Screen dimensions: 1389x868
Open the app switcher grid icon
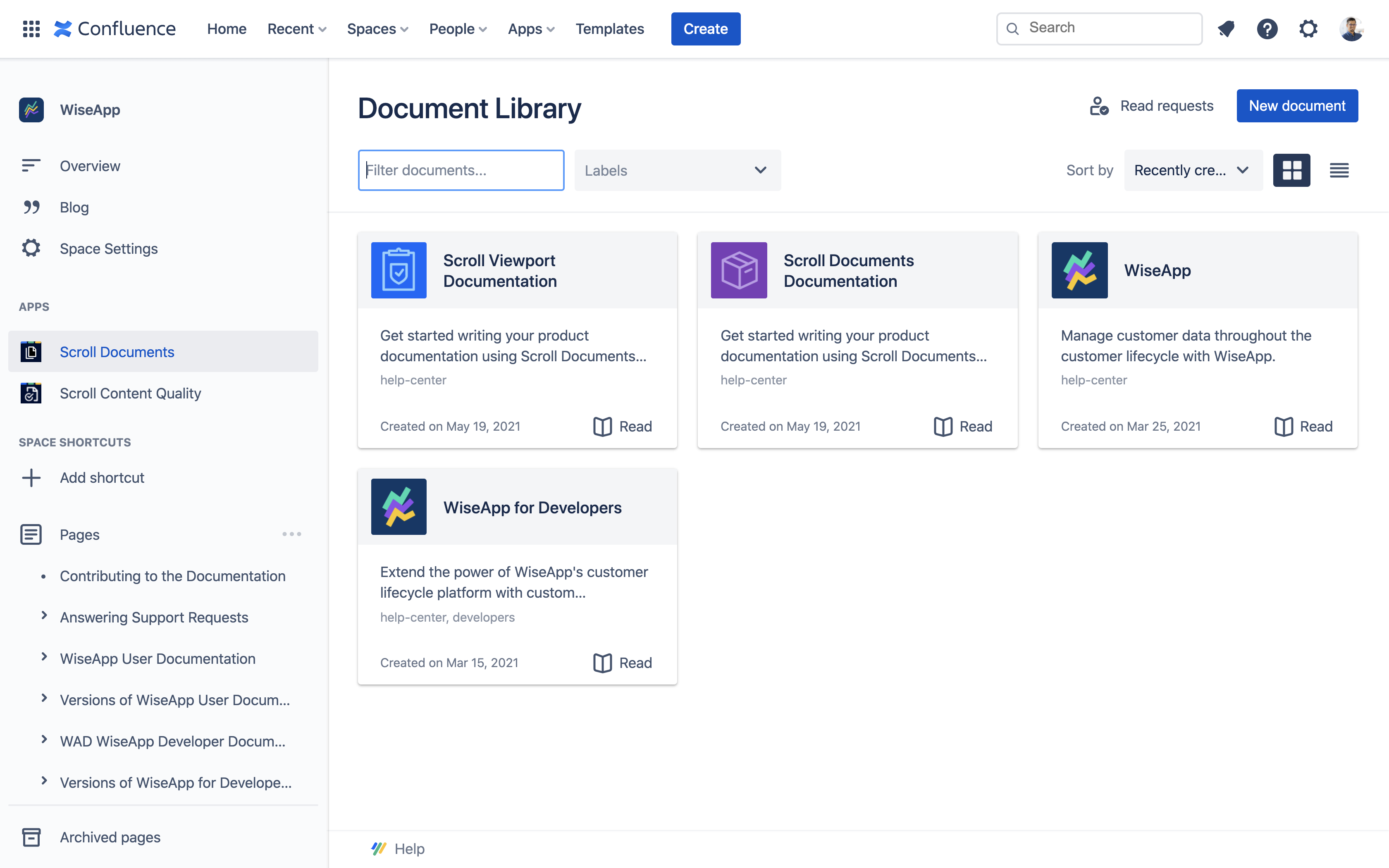[31, 29]
